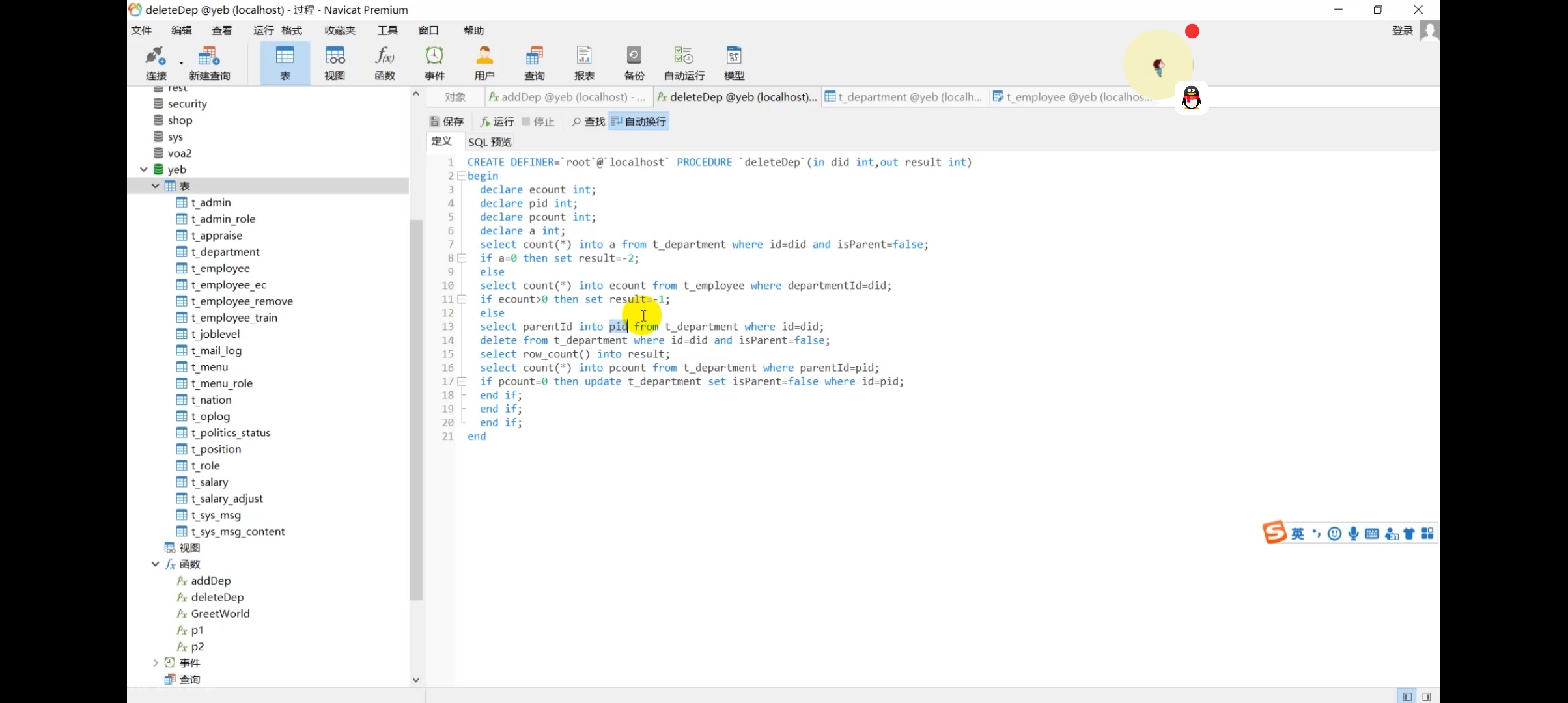The image size is (1568, 703).
Task: Switch to the t_department @yeb tab
Action: (x=904, y=97)
